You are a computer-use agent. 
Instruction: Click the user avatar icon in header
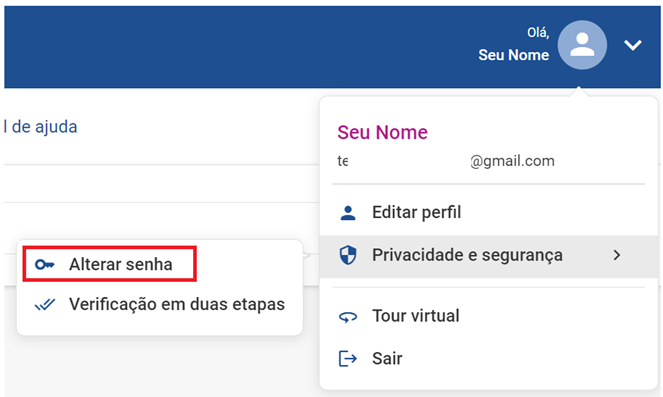click(582, 45)
